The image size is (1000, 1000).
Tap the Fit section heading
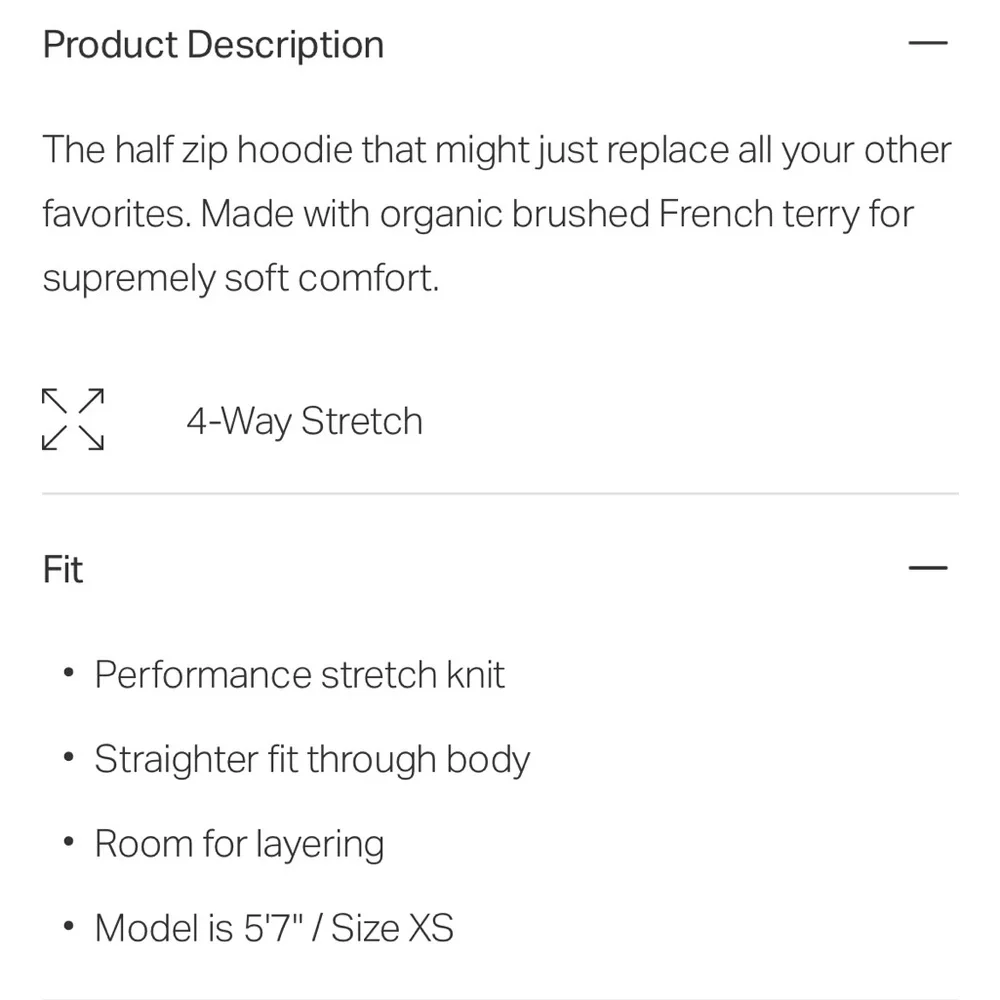tap(63, 570)
